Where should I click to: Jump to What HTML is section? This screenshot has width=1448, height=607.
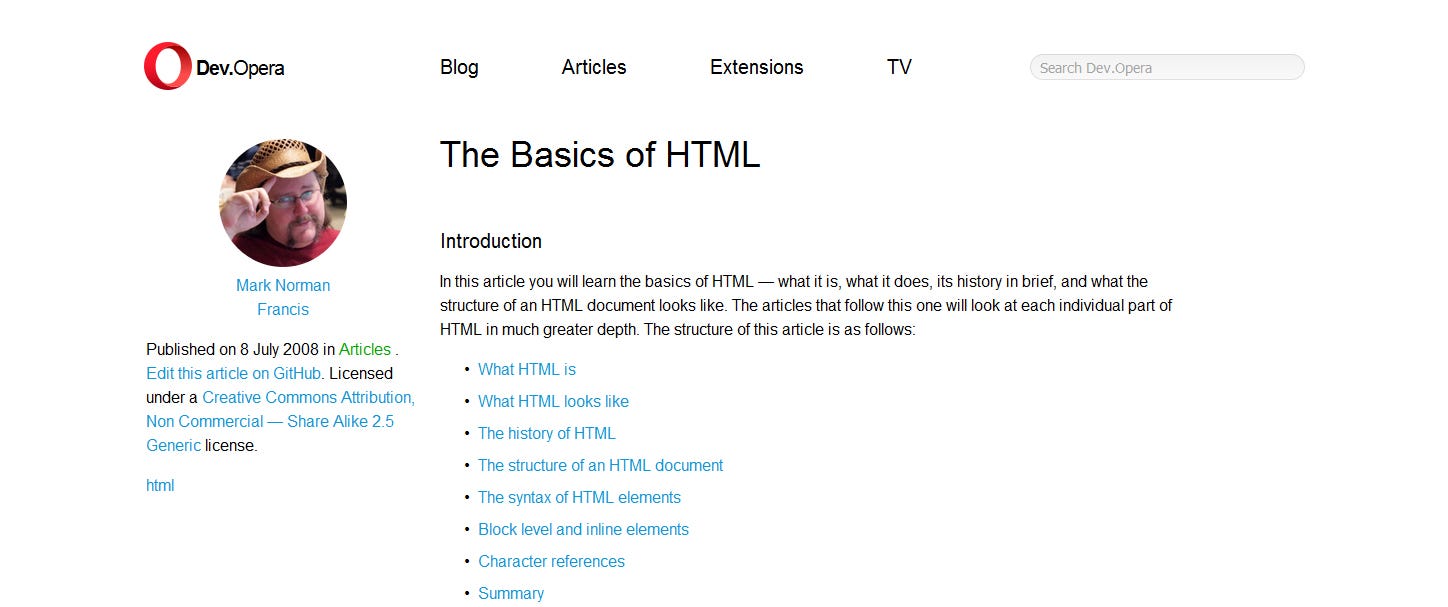point(527,369)
